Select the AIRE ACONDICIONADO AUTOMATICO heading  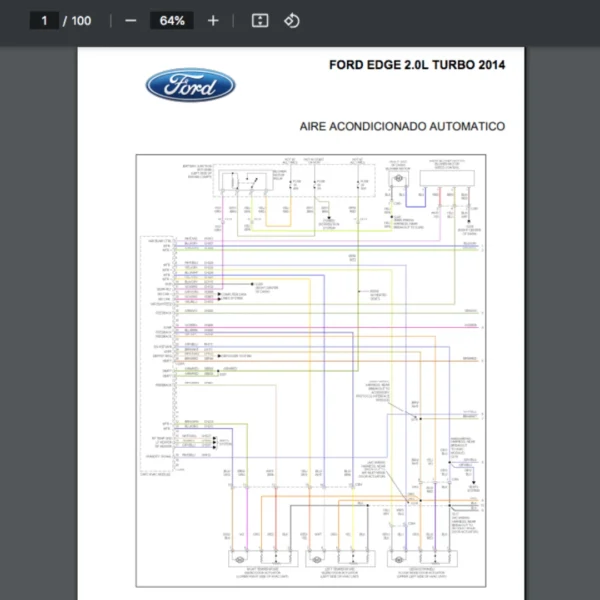(402, 127)
